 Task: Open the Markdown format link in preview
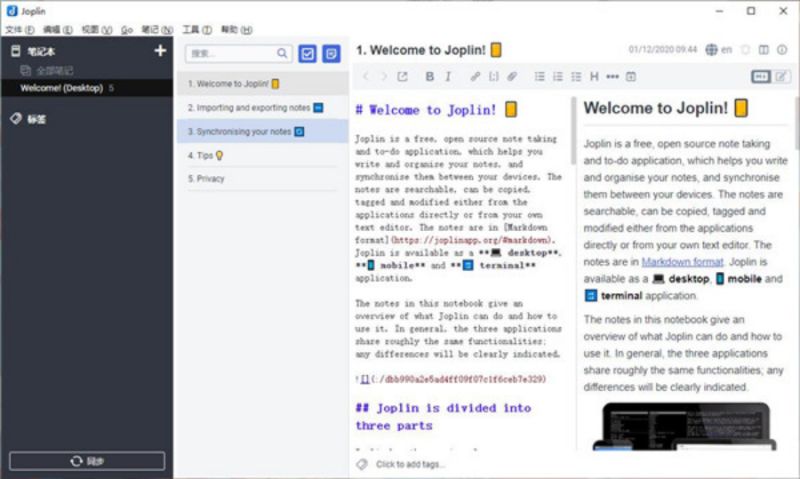click(682, 262)
